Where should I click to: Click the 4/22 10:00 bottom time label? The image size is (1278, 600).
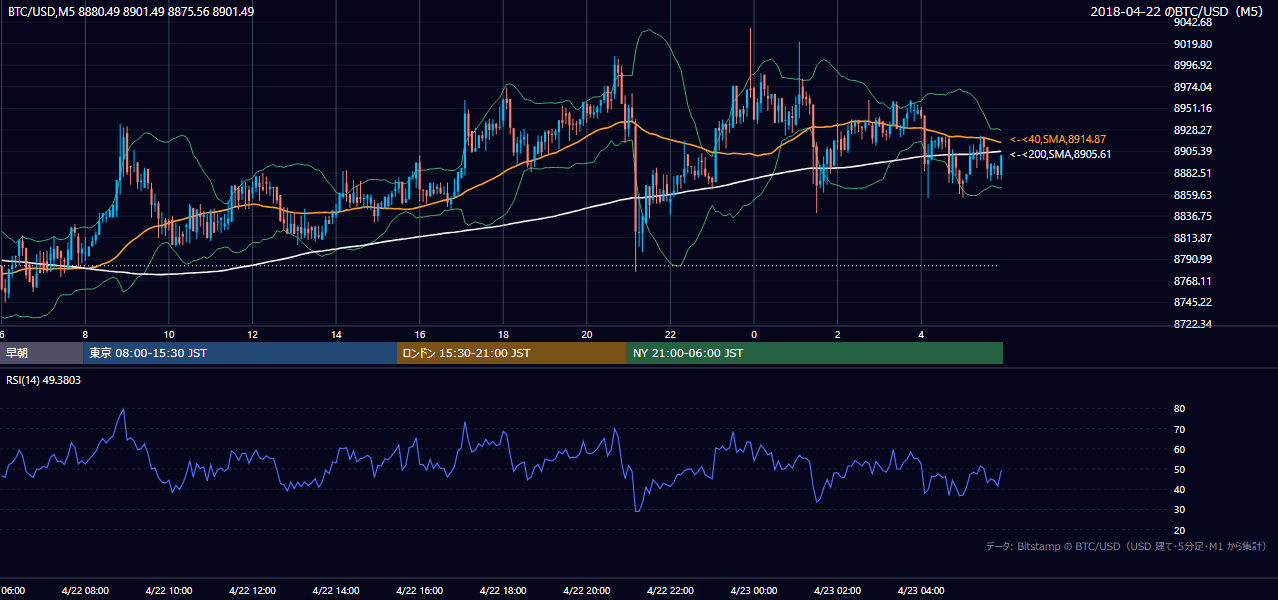[x=168, y=591]
